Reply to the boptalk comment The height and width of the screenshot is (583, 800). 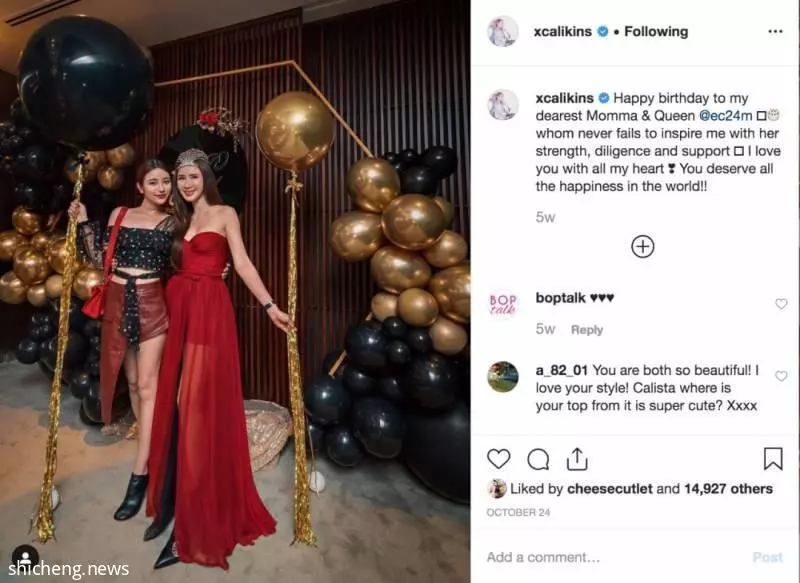point(587,330)
